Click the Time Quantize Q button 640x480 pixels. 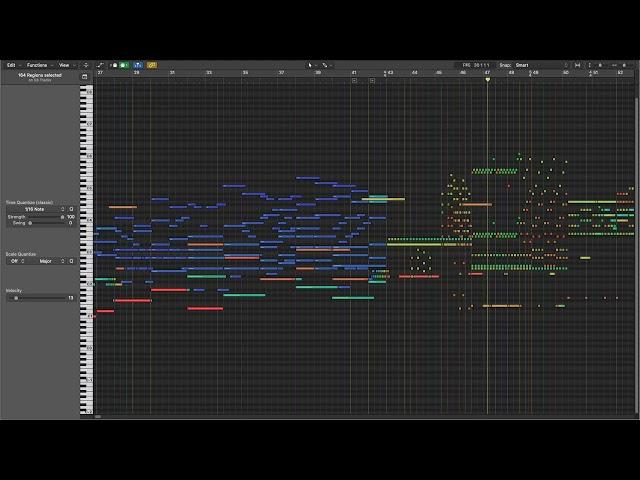point(71,209)
